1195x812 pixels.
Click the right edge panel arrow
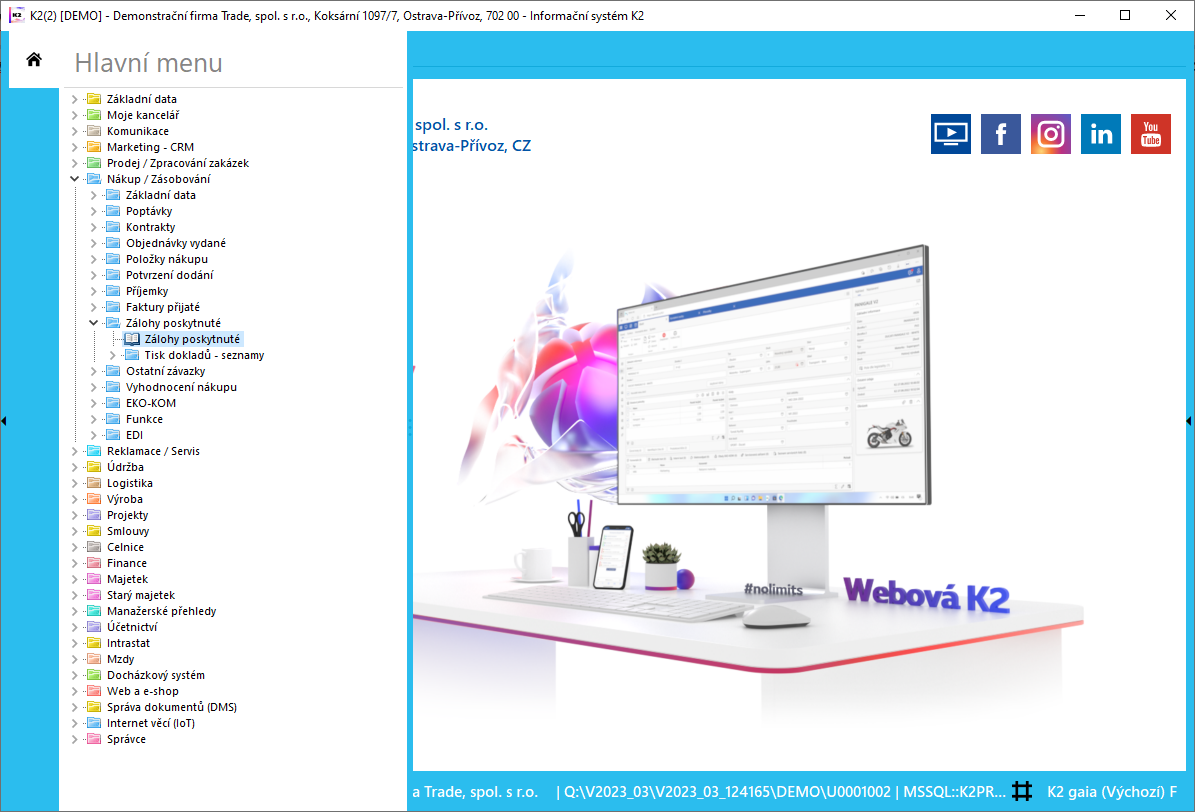tap(1190, 421)
